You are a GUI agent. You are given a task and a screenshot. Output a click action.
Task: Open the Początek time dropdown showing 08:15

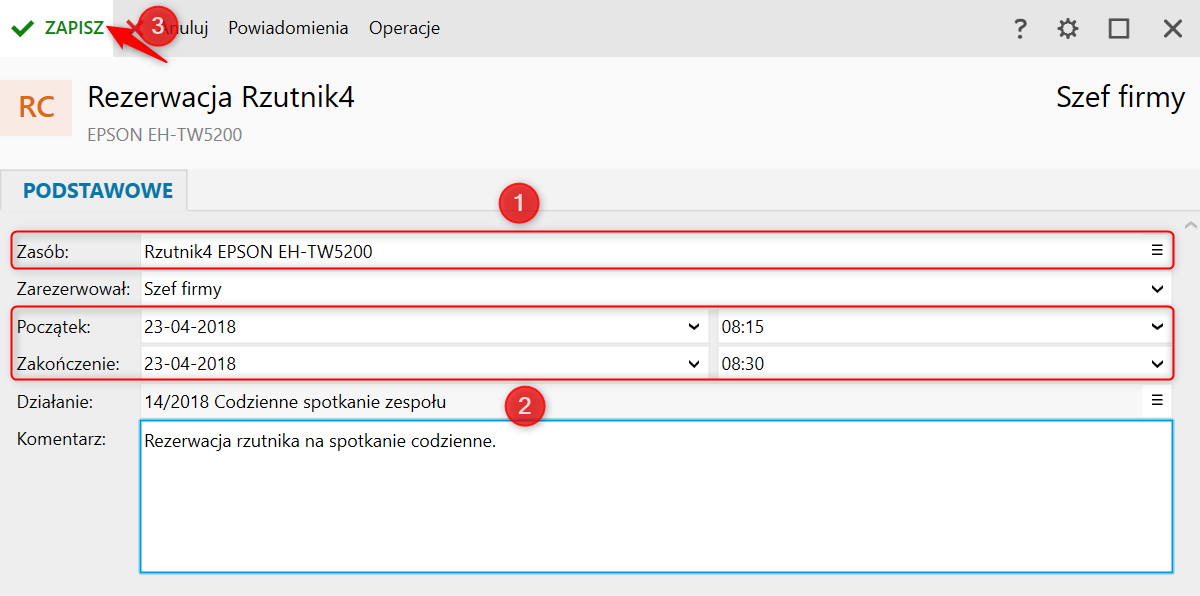pos(1158,326)
